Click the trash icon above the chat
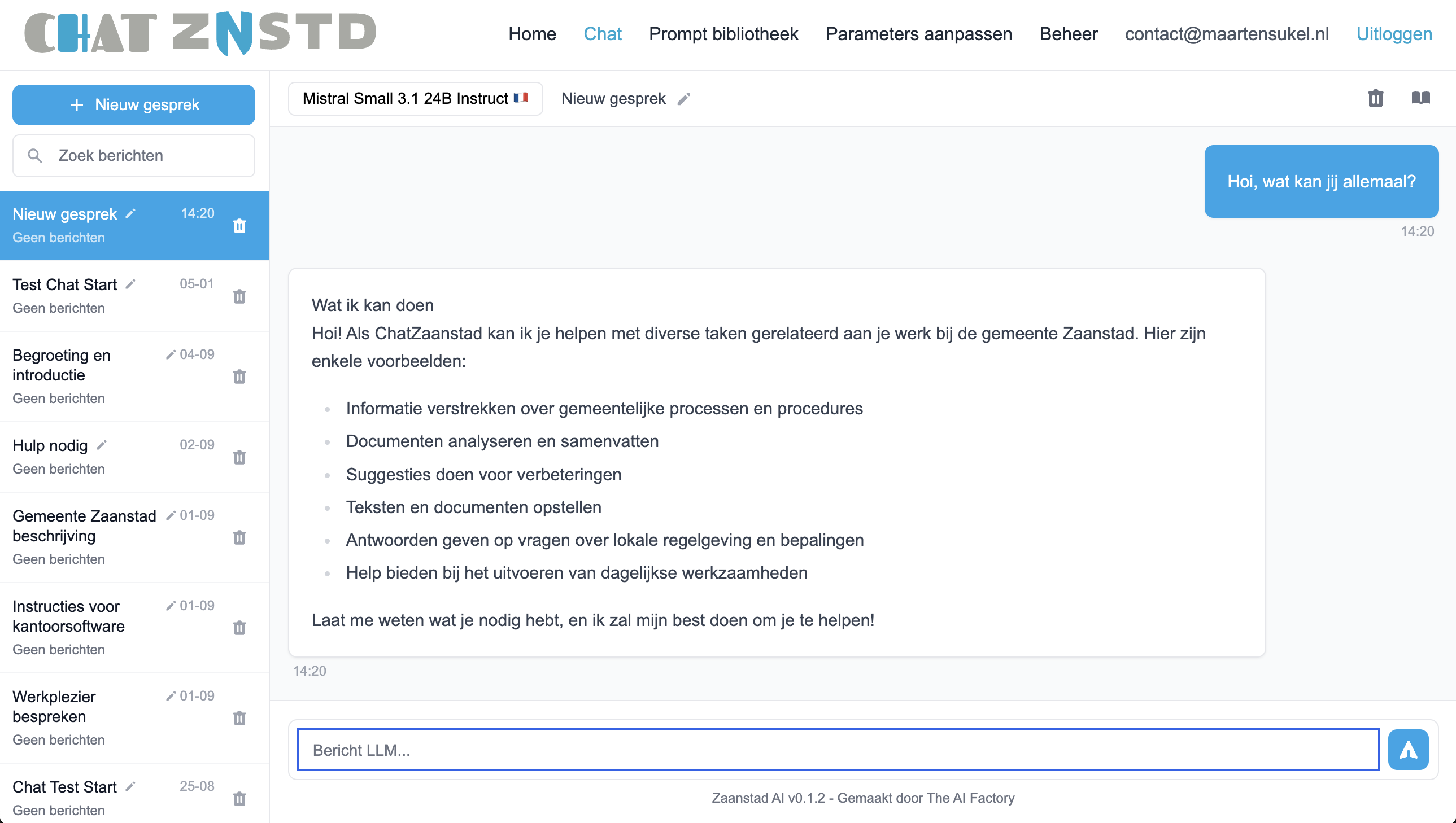 point(1375,98)
